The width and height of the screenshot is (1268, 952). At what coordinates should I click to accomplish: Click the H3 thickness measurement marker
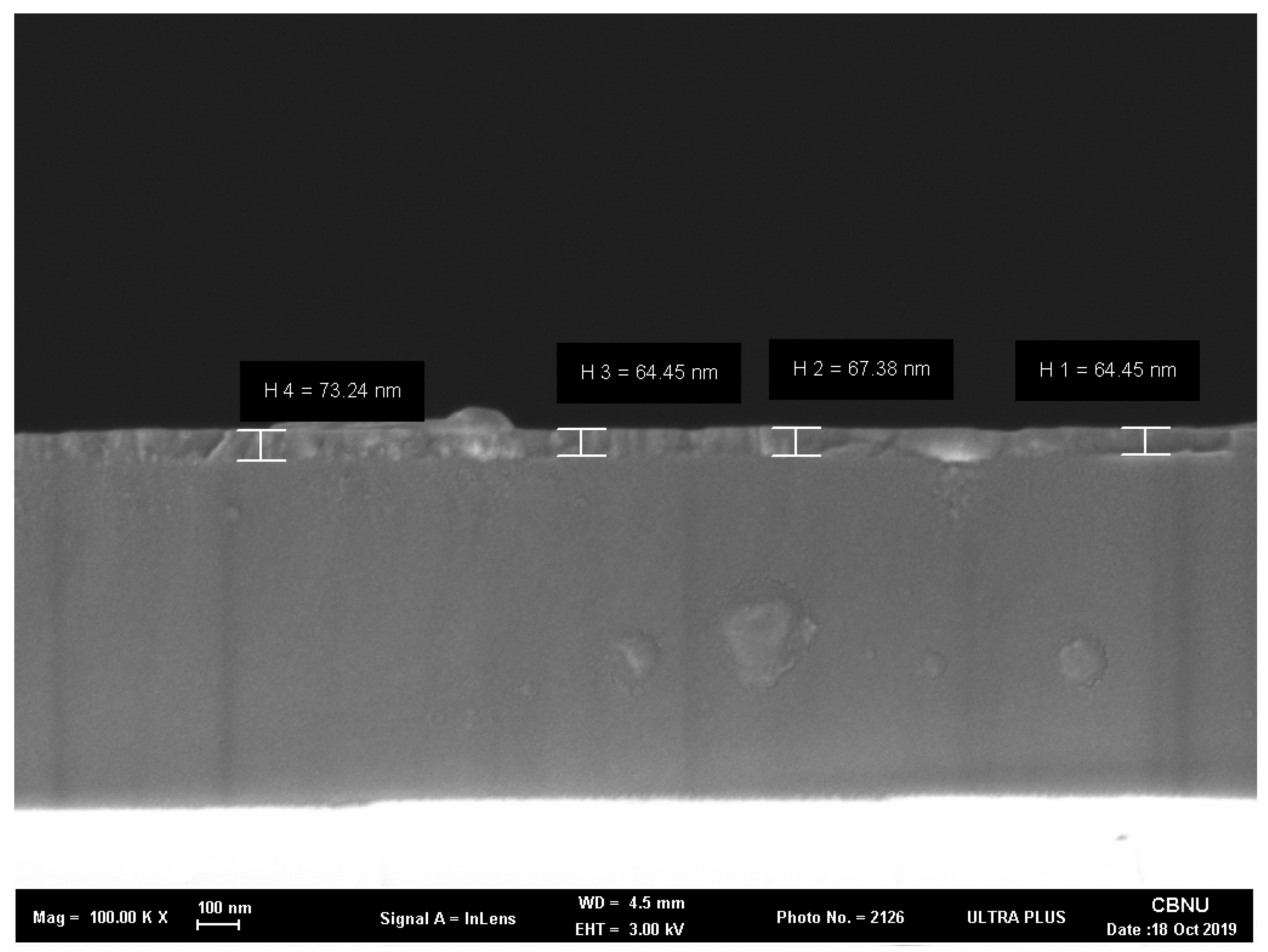[581, 442]
